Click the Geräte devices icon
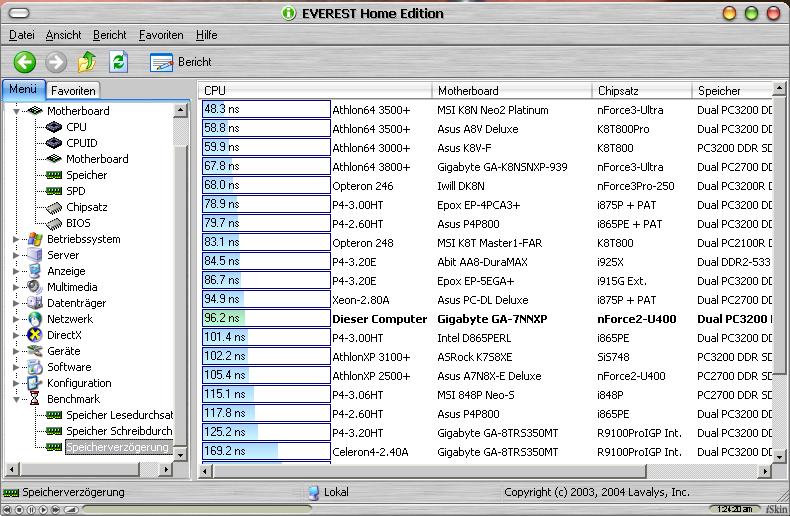The image size is (790, 516). click(35, 351)
